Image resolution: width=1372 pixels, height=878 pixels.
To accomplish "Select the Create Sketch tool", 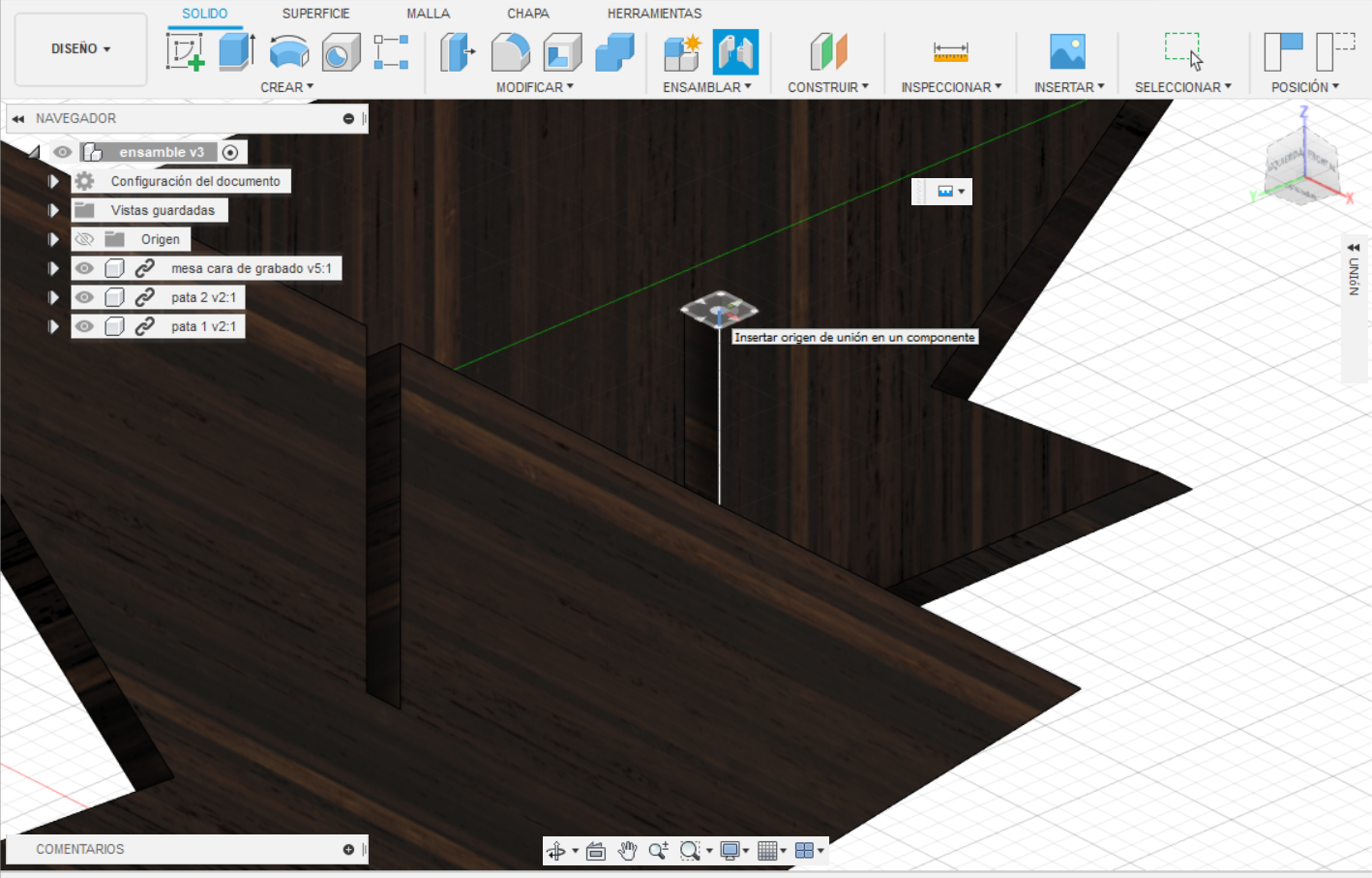I will click(185, 51).
